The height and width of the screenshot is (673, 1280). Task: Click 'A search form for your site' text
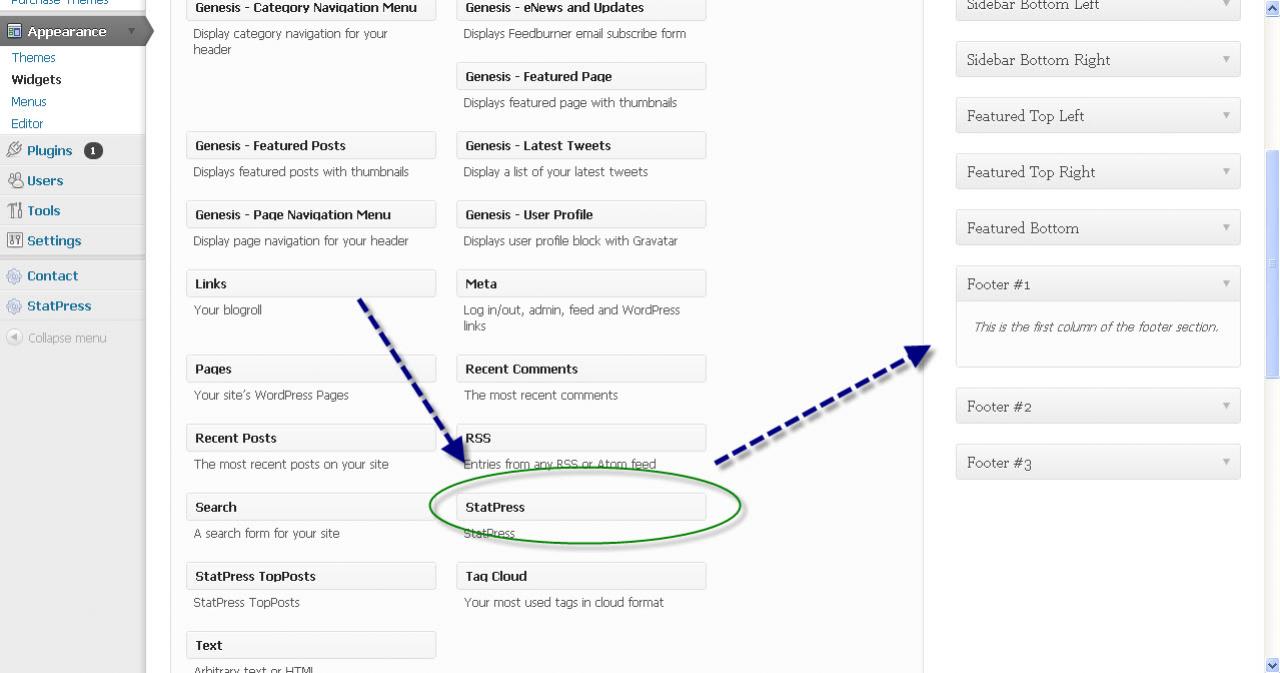pyautogui.click(x=267, y=533)
